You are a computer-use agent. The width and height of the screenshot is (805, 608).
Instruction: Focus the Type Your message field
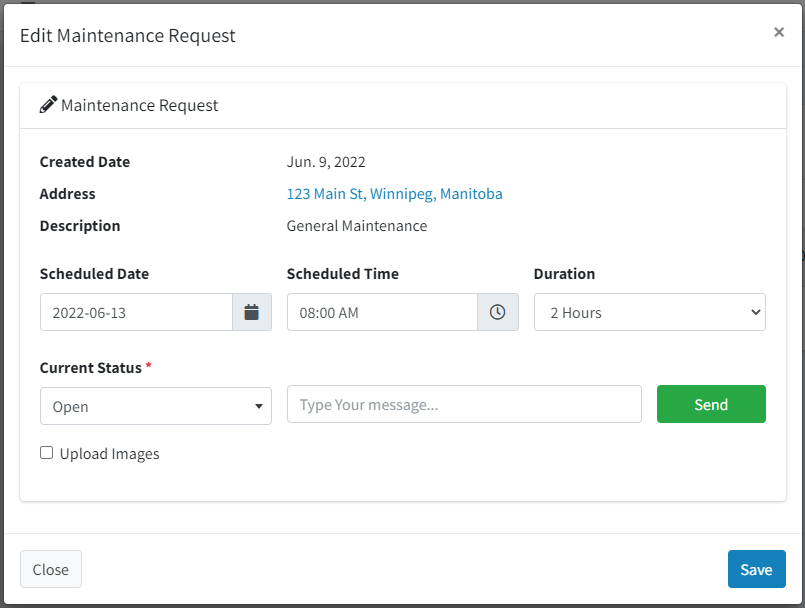point(464,405)
